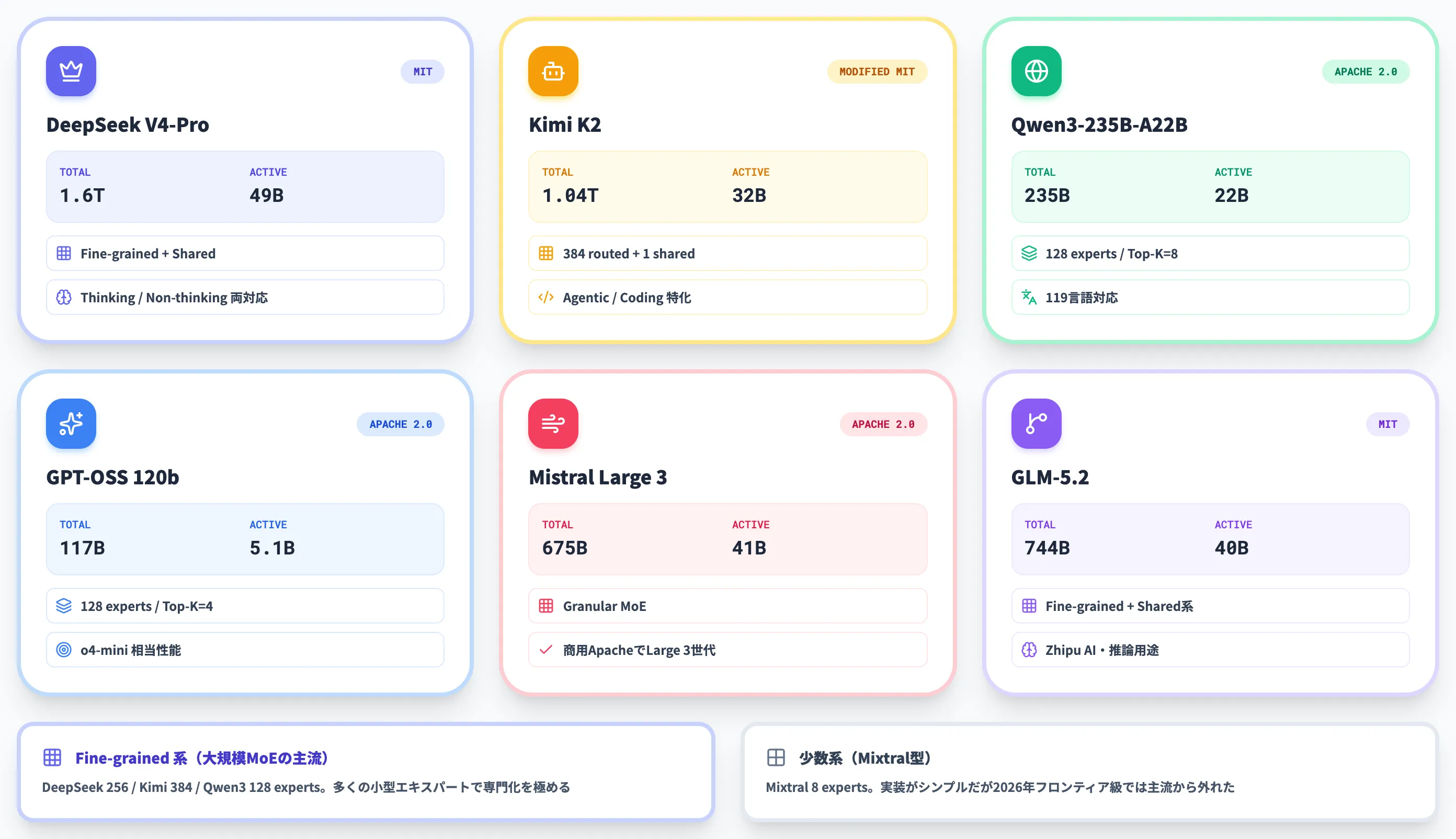This screenshot has height=839, width=1456.
Task: Click the DeepSeek V4-Pro crown icon
Action: click(x=71, y=71)
